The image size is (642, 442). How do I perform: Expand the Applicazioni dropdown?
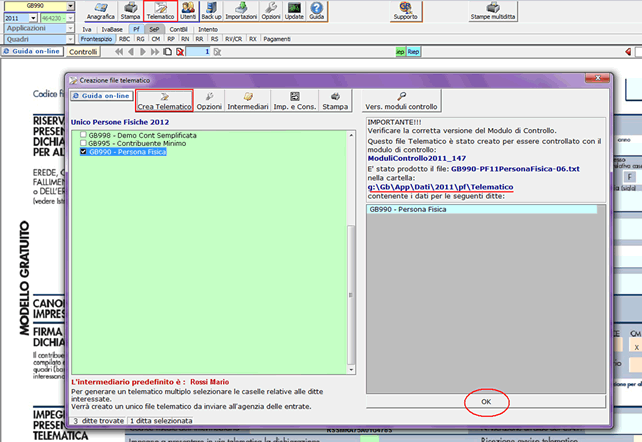click(x=70, y=28)
